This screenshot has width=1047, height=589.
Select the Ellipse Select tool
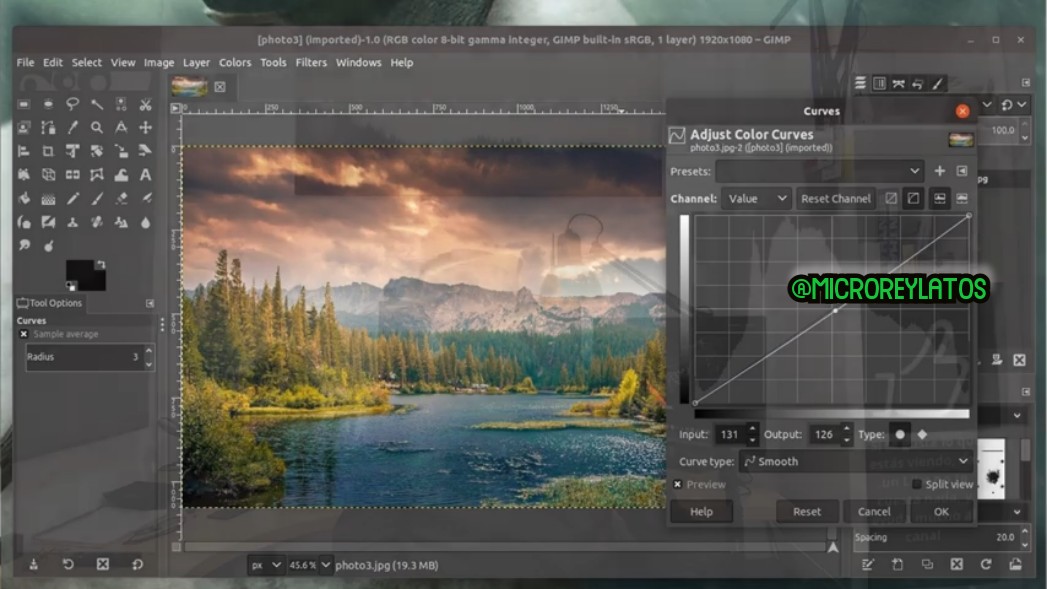tap(48, 104)
